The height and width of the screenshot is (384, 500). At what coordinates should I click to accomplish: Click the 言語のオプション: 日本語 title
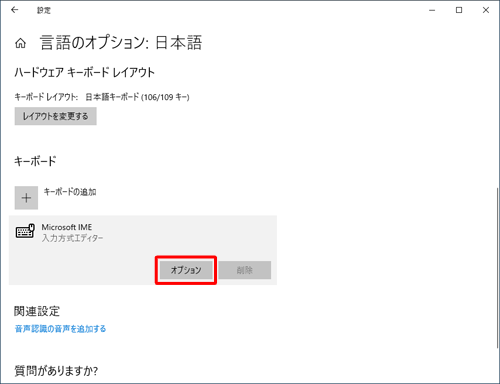[121, 43]
